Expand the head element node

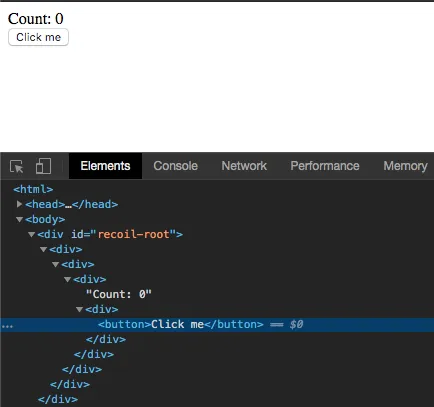click(19, 204)
